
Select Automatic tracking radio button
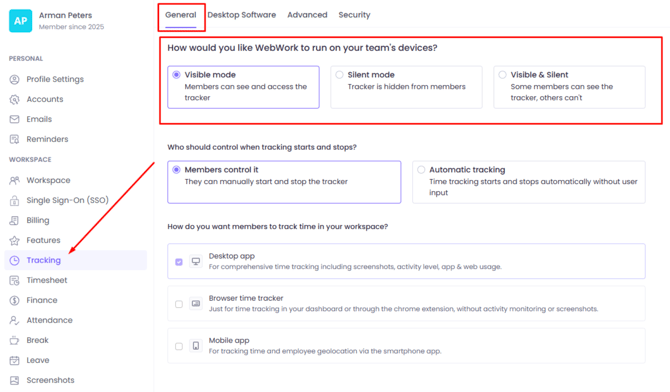pyautogui.click(x=421, y=170)
